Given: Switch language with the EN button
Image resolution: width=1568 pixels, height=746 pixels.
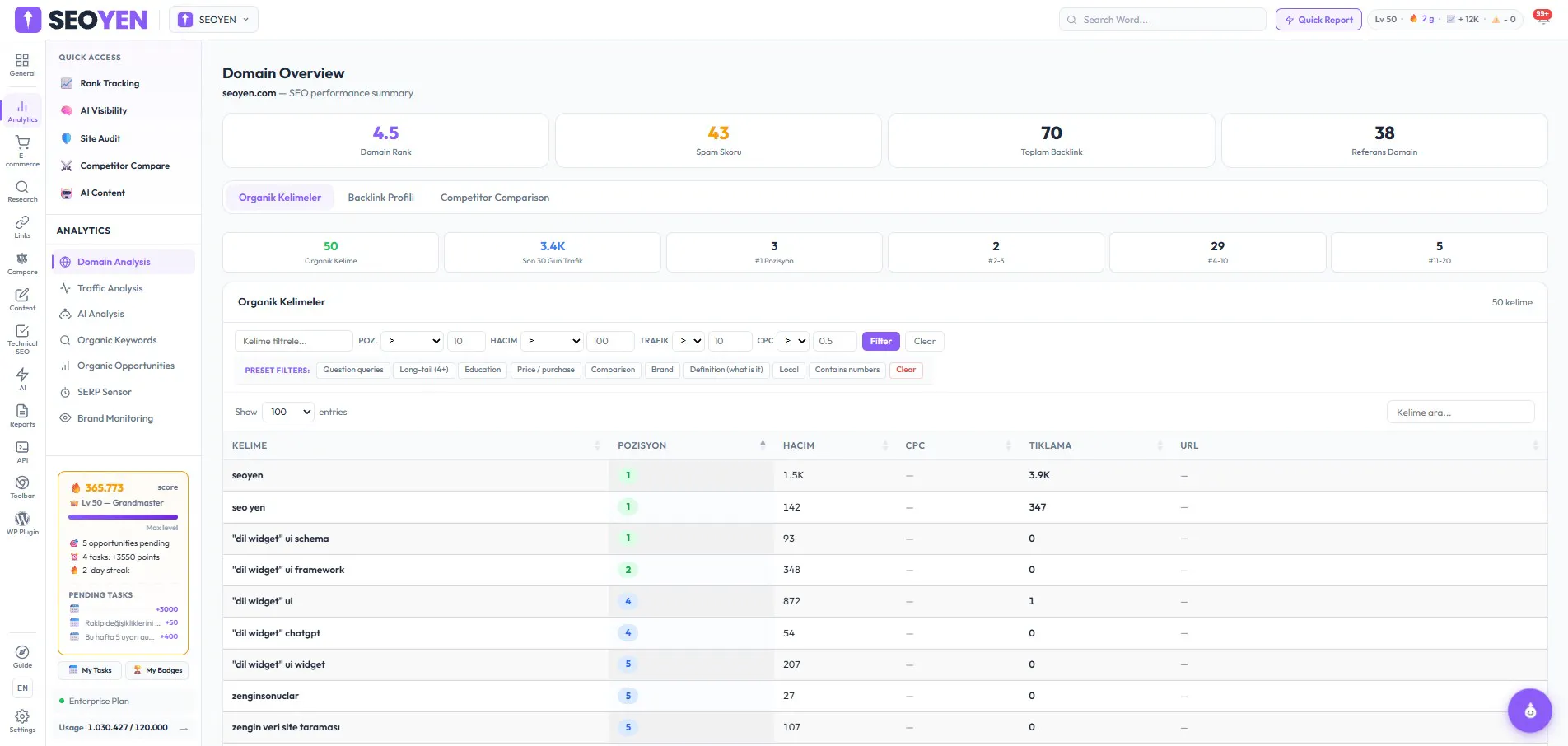Looking at the screenshot, I should (x=22, y=688).
